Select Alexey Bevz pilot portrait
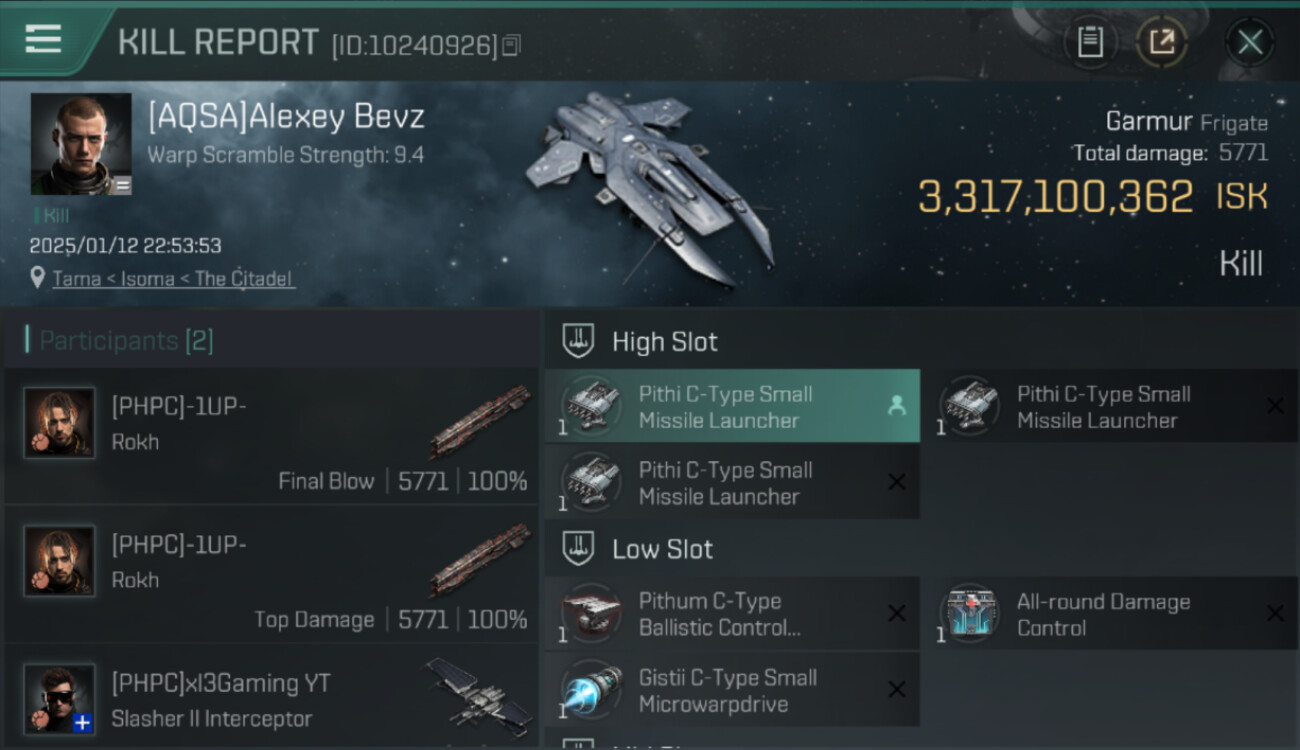 [x=81, y=144]
